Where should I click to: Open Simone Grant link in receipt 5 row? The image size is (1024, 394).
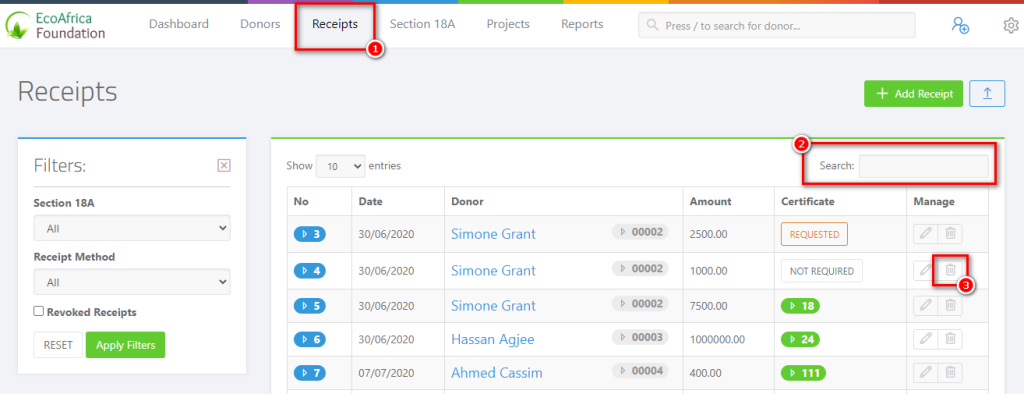coord(493,306)
